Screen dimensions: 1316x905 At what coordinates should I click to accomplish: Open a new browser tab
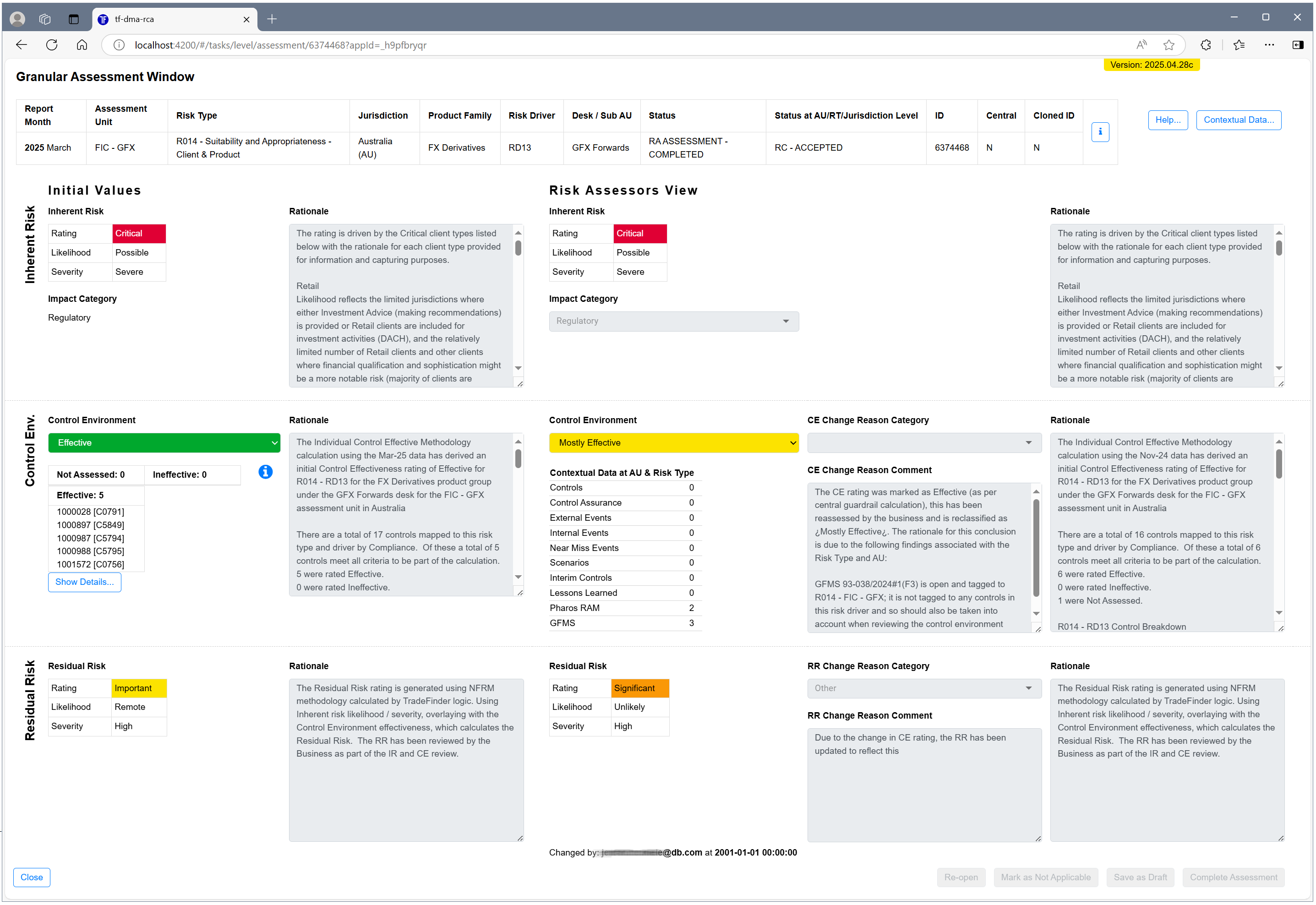click(272, 19)
